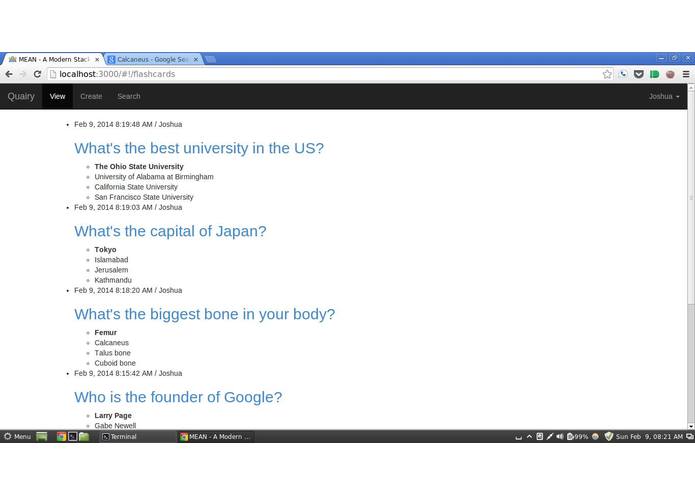695x494 pixels.
Task: Launch Chrome from the panel launcher icon
Action: (x=61, y=436)
